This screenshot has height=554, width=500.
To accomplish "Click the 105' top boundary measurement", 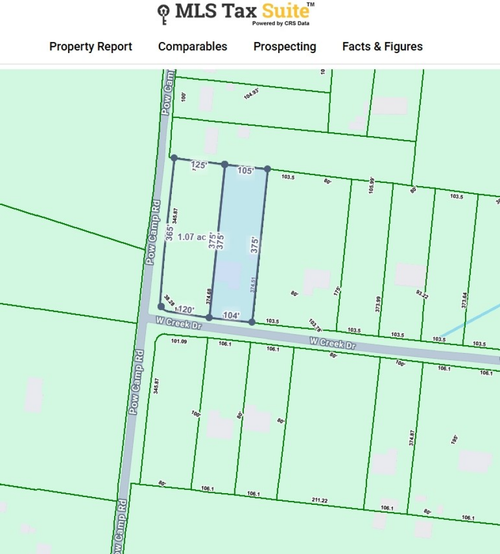I will [x=246, y=171].
